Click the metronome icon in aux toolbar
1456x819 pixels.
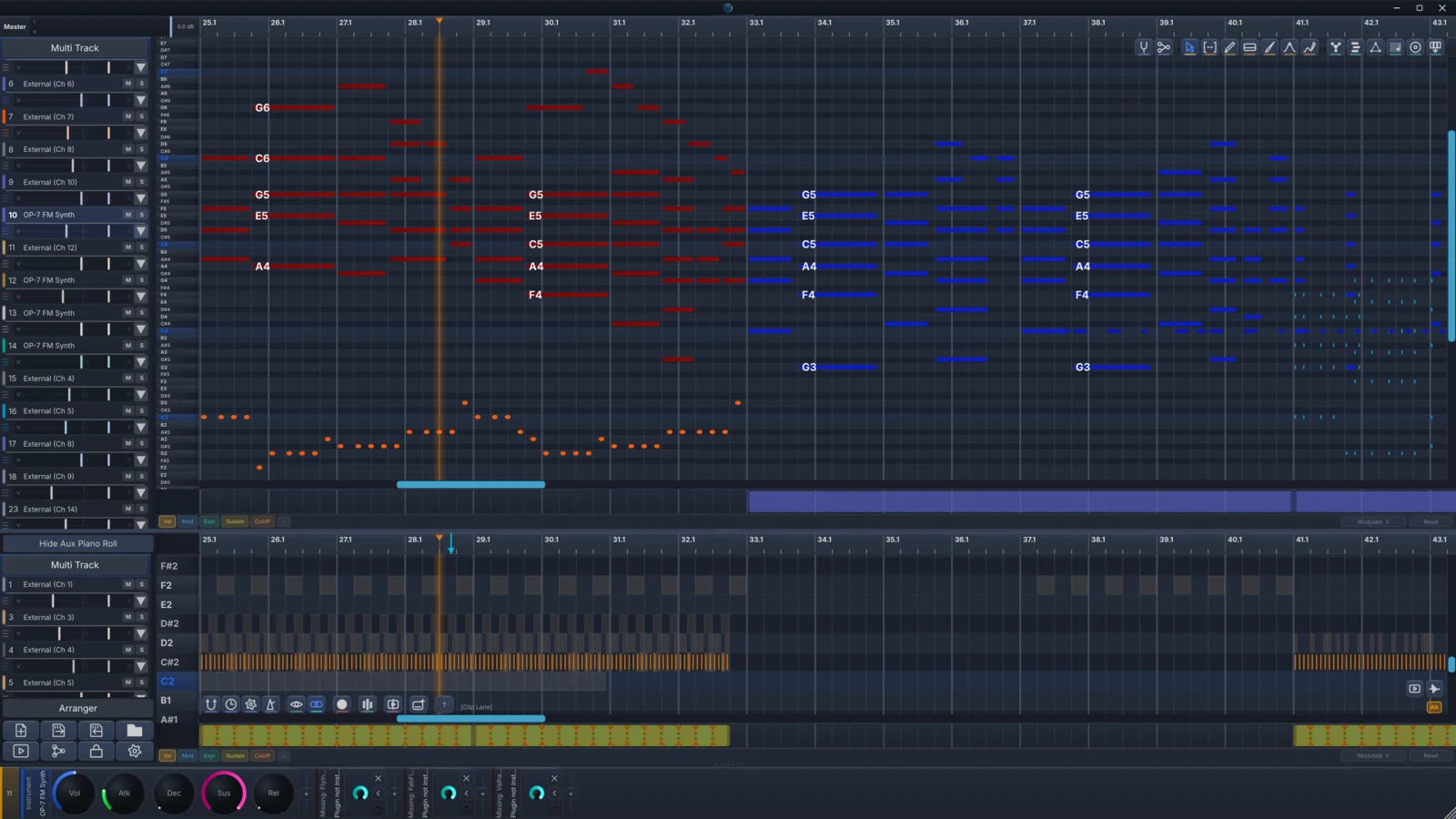point(270,704)
